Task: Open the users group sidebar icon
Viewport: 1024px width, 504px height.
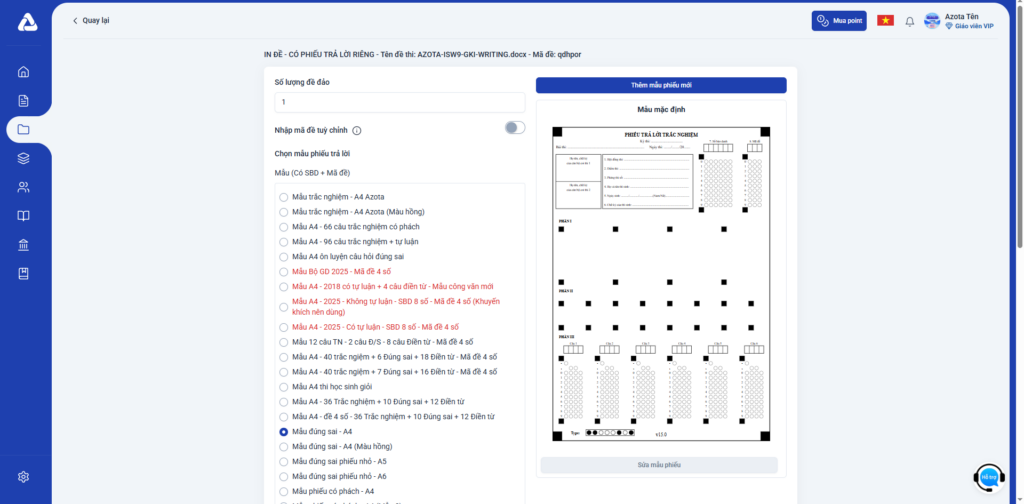Action: [x=24, y=187]
